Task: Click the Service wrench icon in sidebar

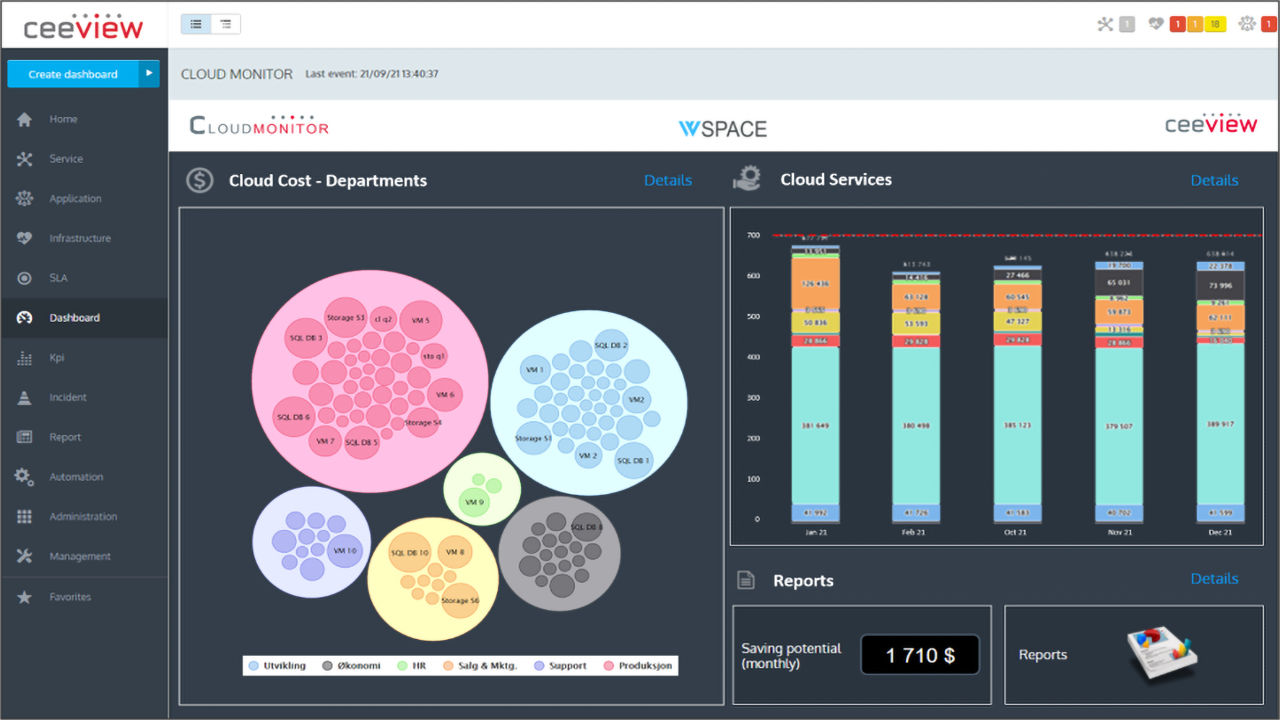Action: click(25, 159)
